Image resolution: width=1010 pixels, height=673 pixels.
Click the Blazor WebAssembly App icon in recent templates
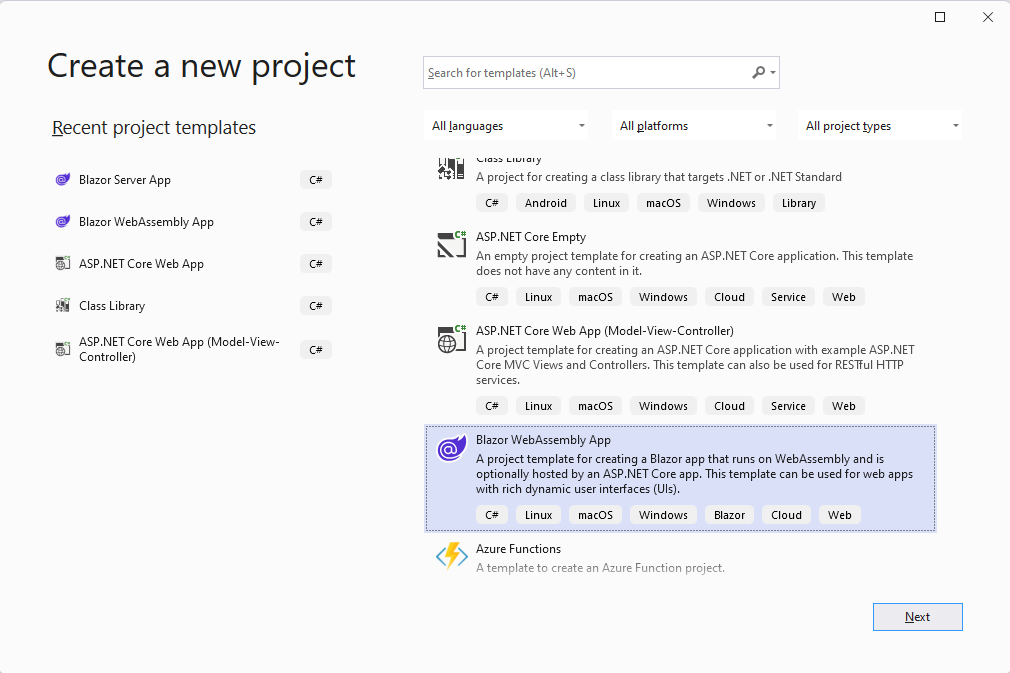point(63,222)
